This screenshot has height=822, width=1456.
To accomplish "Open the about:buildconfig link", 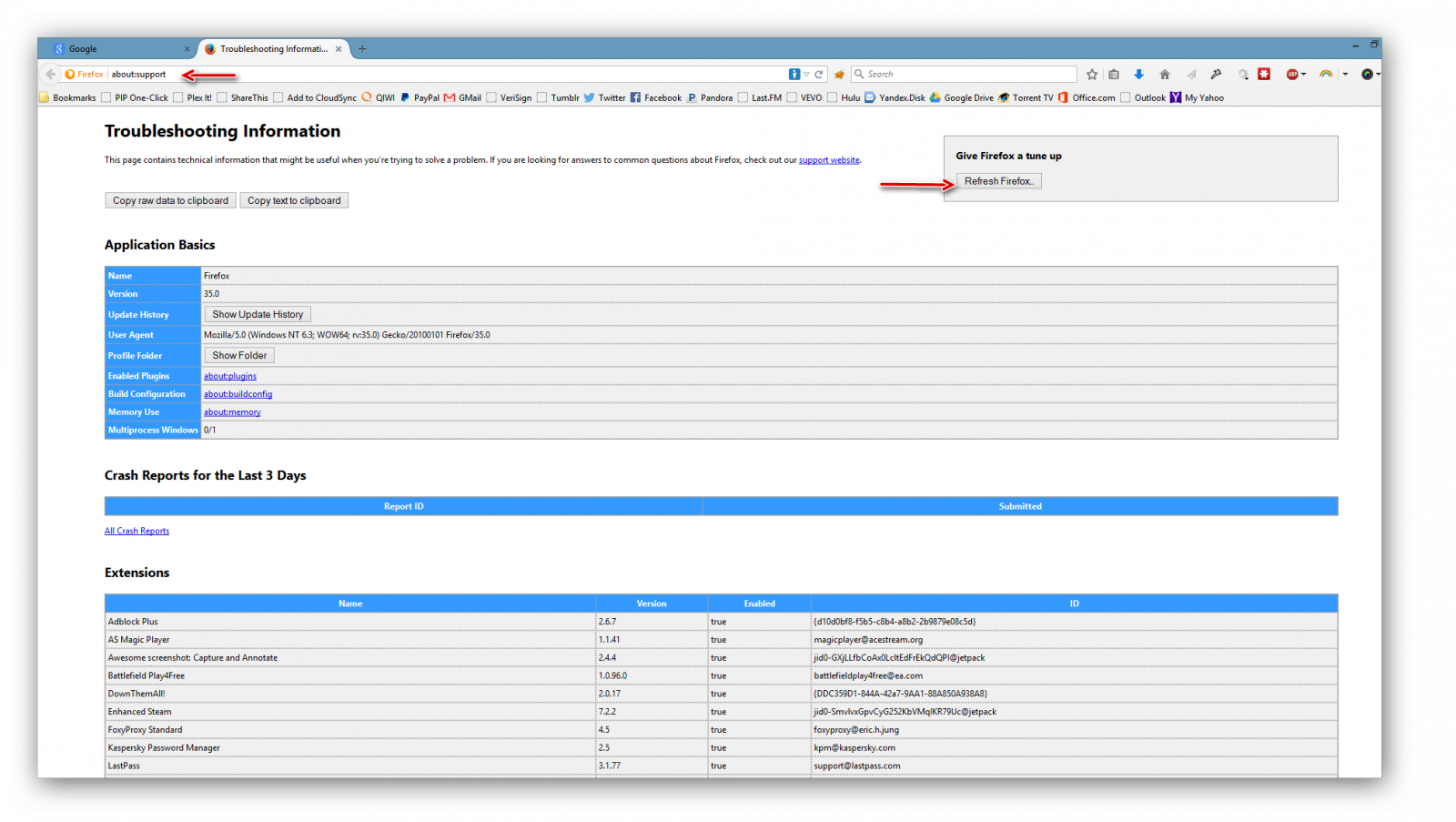I will tap(238, 394).
